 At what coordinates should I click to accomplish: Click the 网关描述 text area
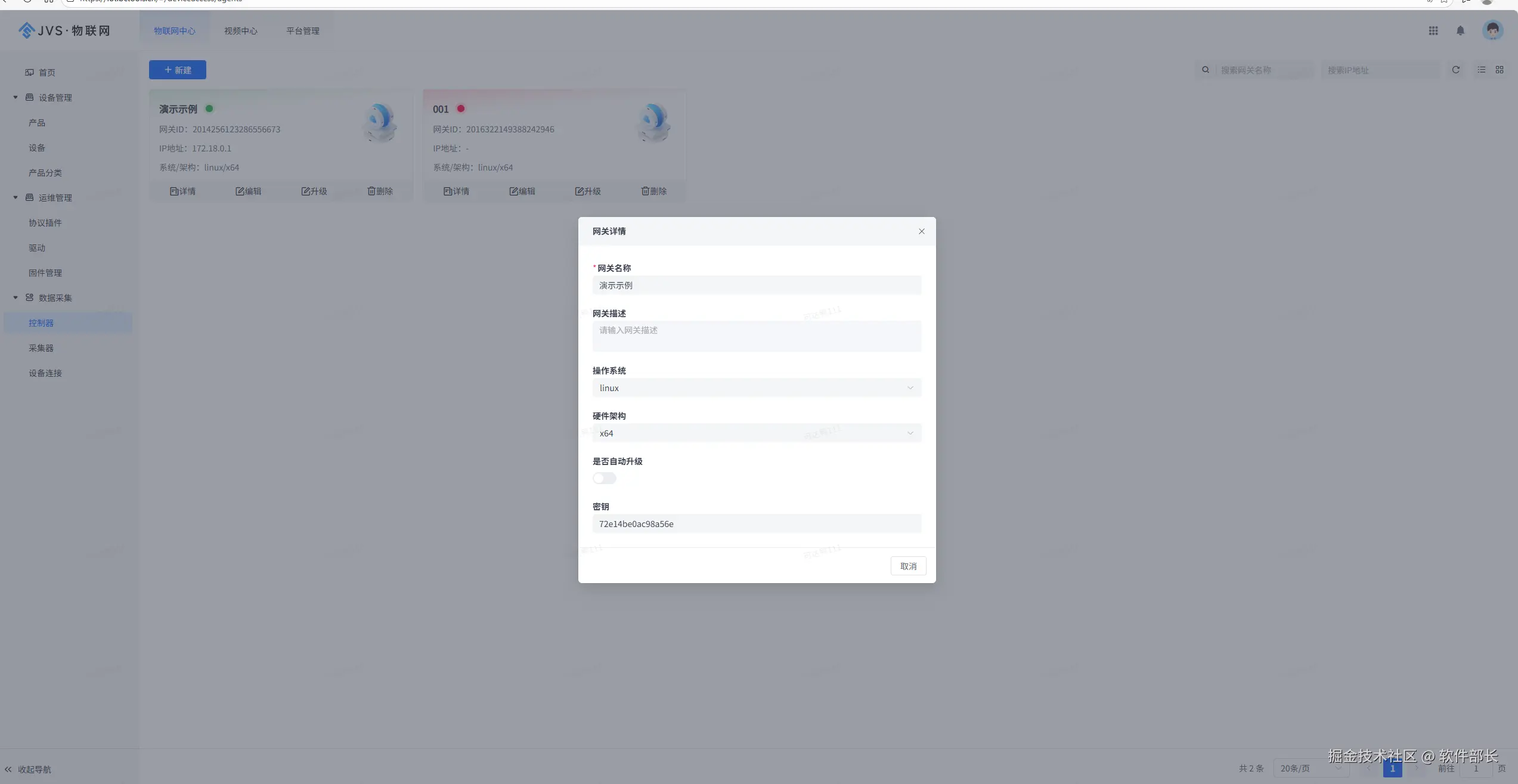click(756, 336)
